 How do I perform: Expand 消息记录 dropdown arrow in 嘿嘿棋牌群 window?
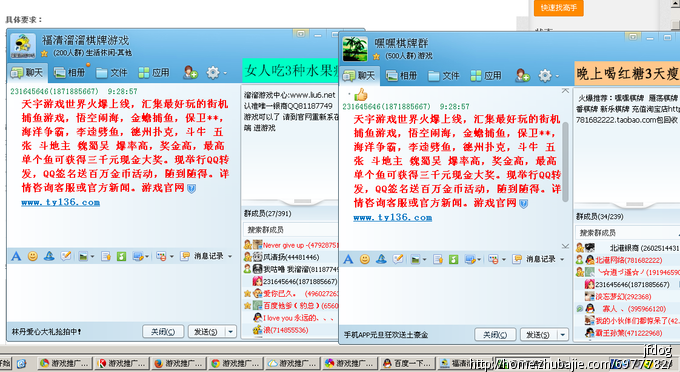(562, 260)
